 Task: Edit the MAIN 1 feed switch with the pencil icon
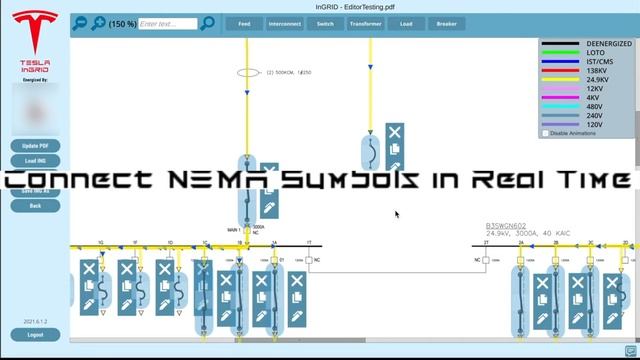[x=269, y=207]
